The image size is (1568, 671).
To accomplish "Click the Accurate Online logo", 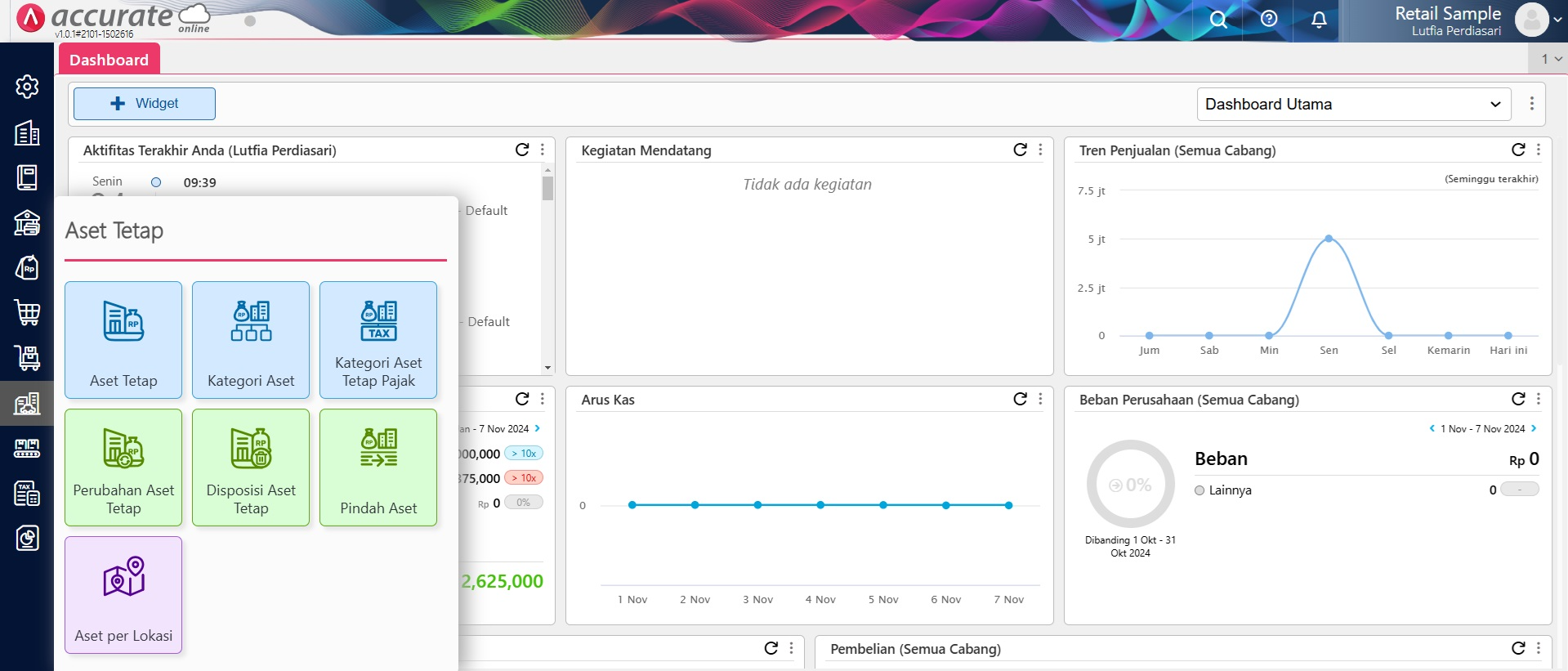I will coord(113,20).
